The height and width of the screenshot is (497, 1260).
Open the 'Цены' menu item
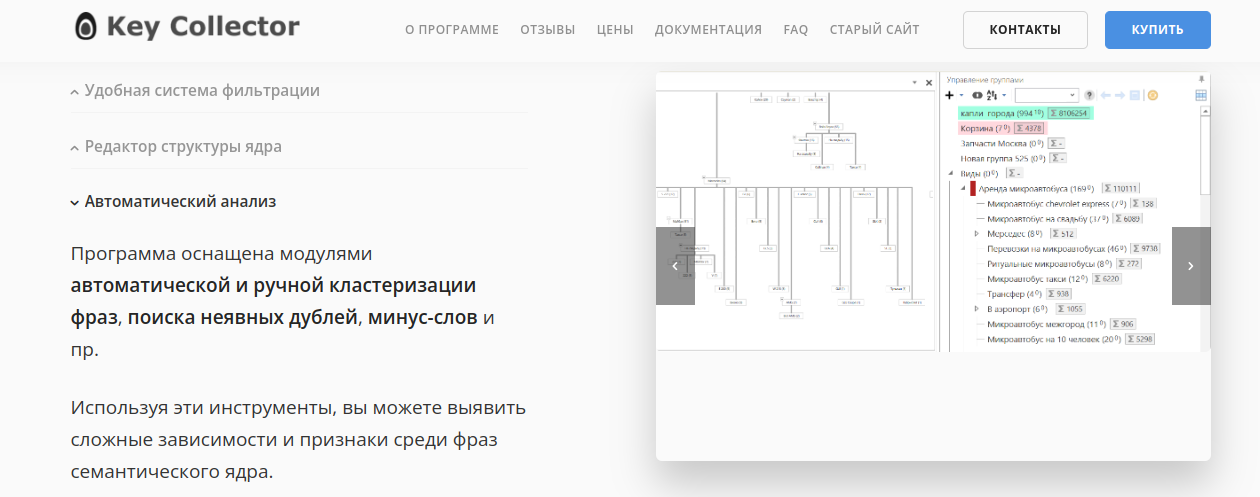[x=615, y=30]
